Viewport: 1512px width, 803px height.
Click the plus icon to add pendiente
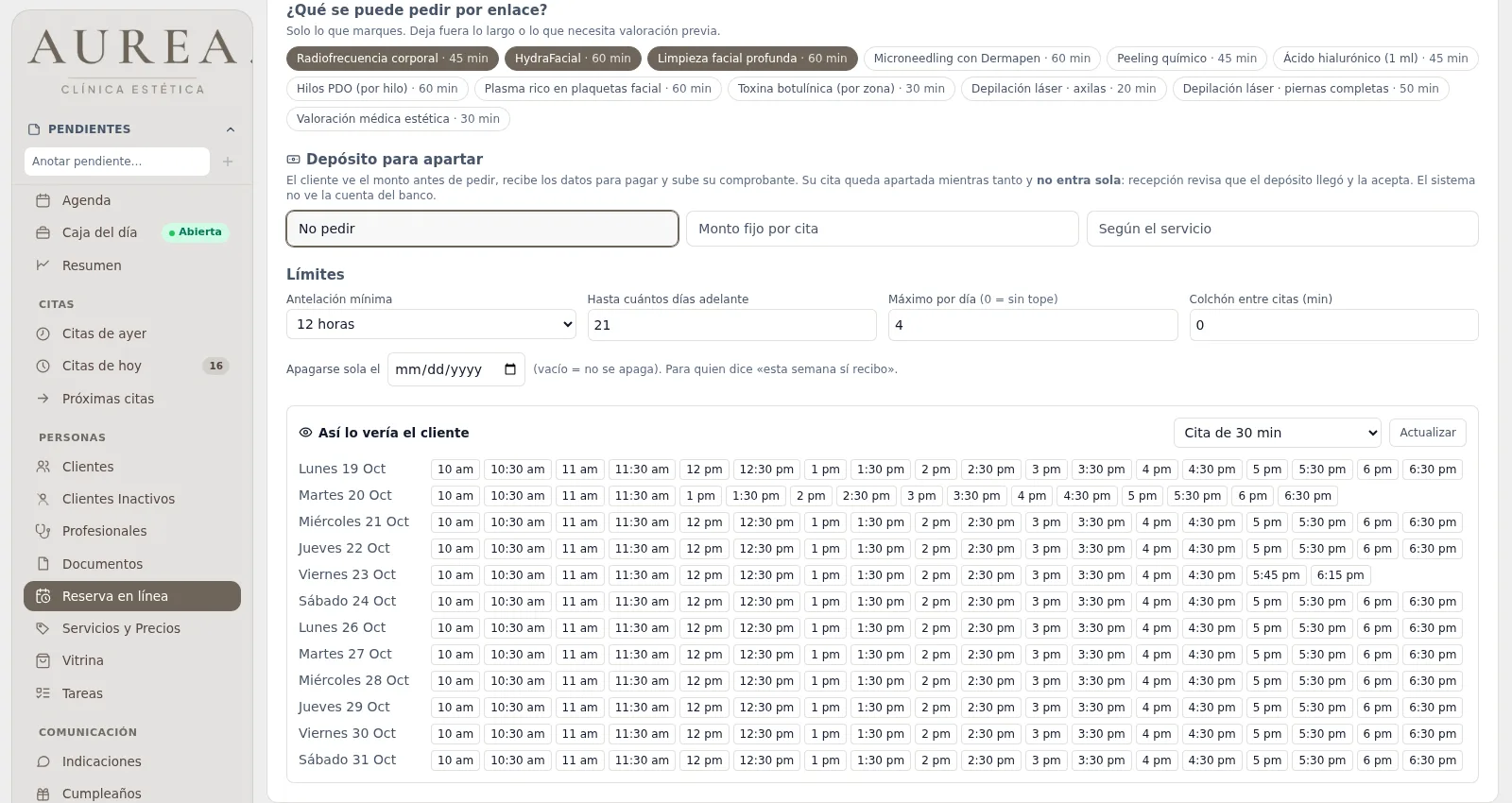pyautogui.click(x=228, y=162)
